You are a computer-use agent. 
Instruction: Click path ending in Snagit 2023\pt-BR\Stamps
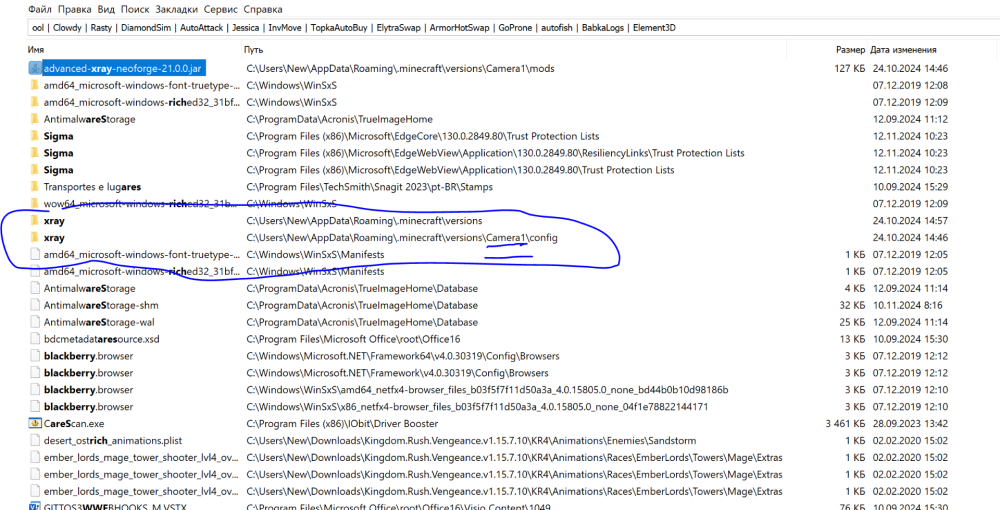[369, 187]
